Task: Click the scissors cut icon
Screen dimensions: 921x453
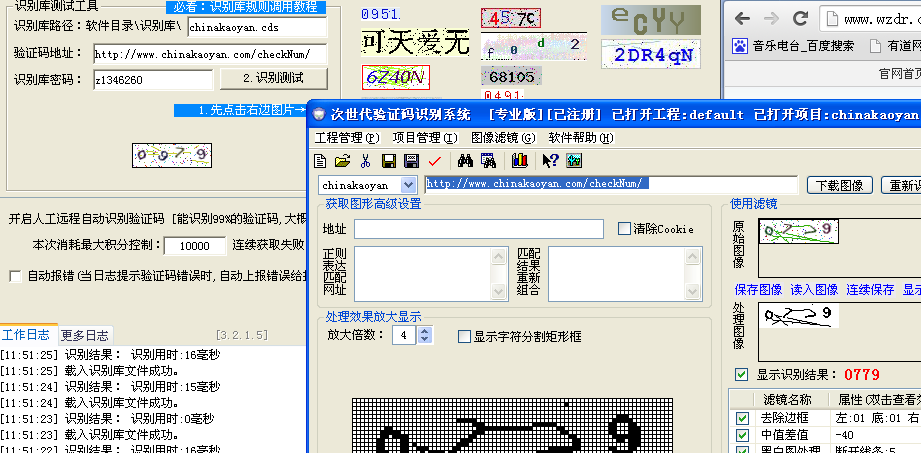Action: click(x=365, y=160)
